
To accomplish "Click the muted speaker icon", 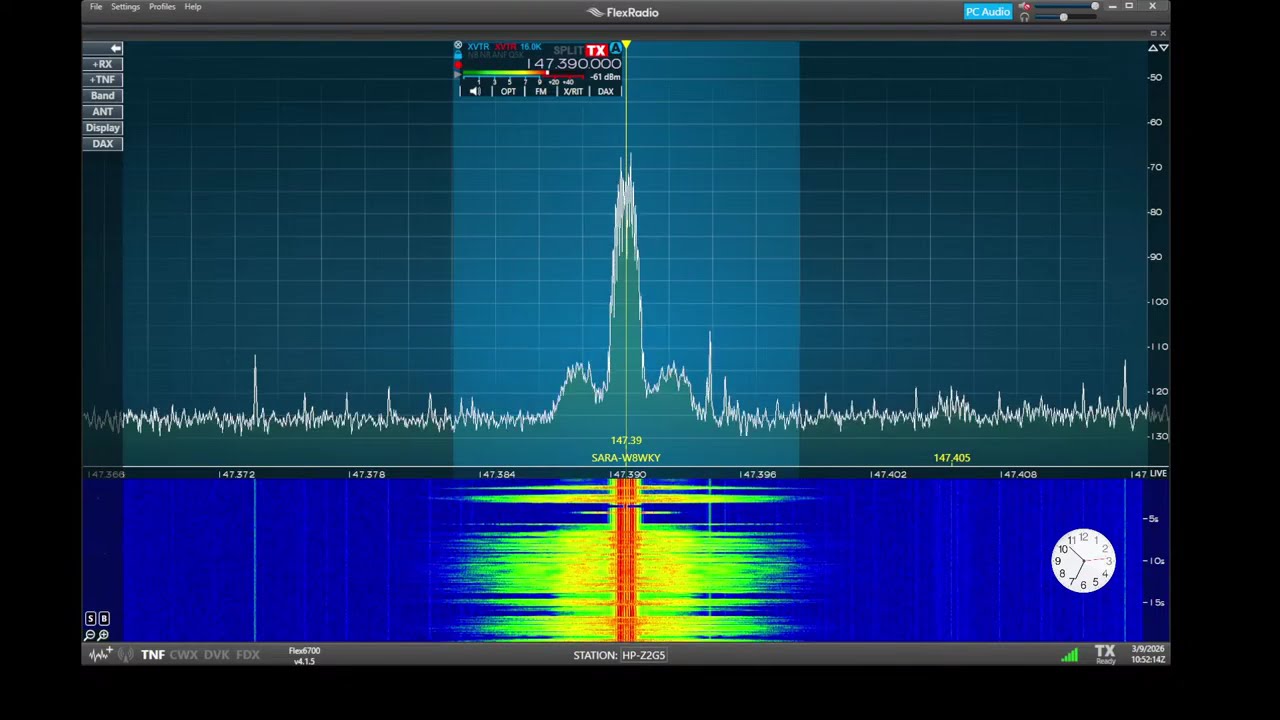I will point(1025,6).
